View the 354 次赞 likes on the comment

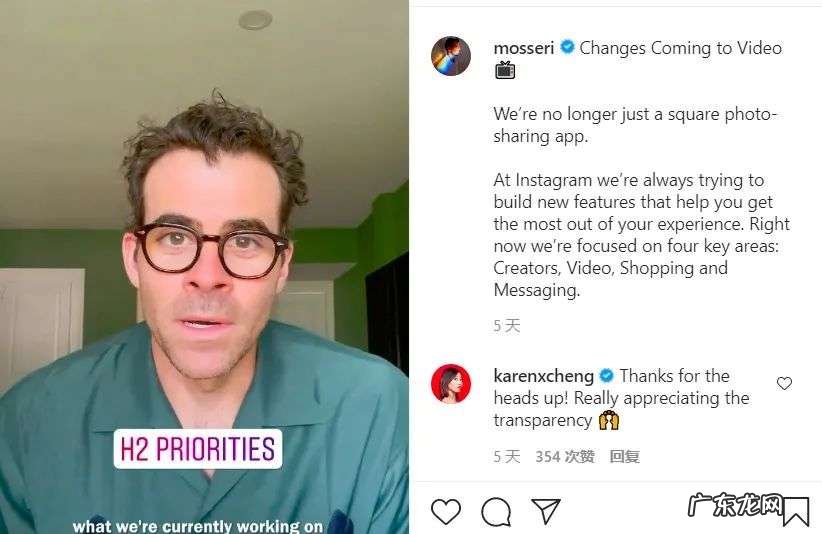pyautogui.click(x=565, y=456)
